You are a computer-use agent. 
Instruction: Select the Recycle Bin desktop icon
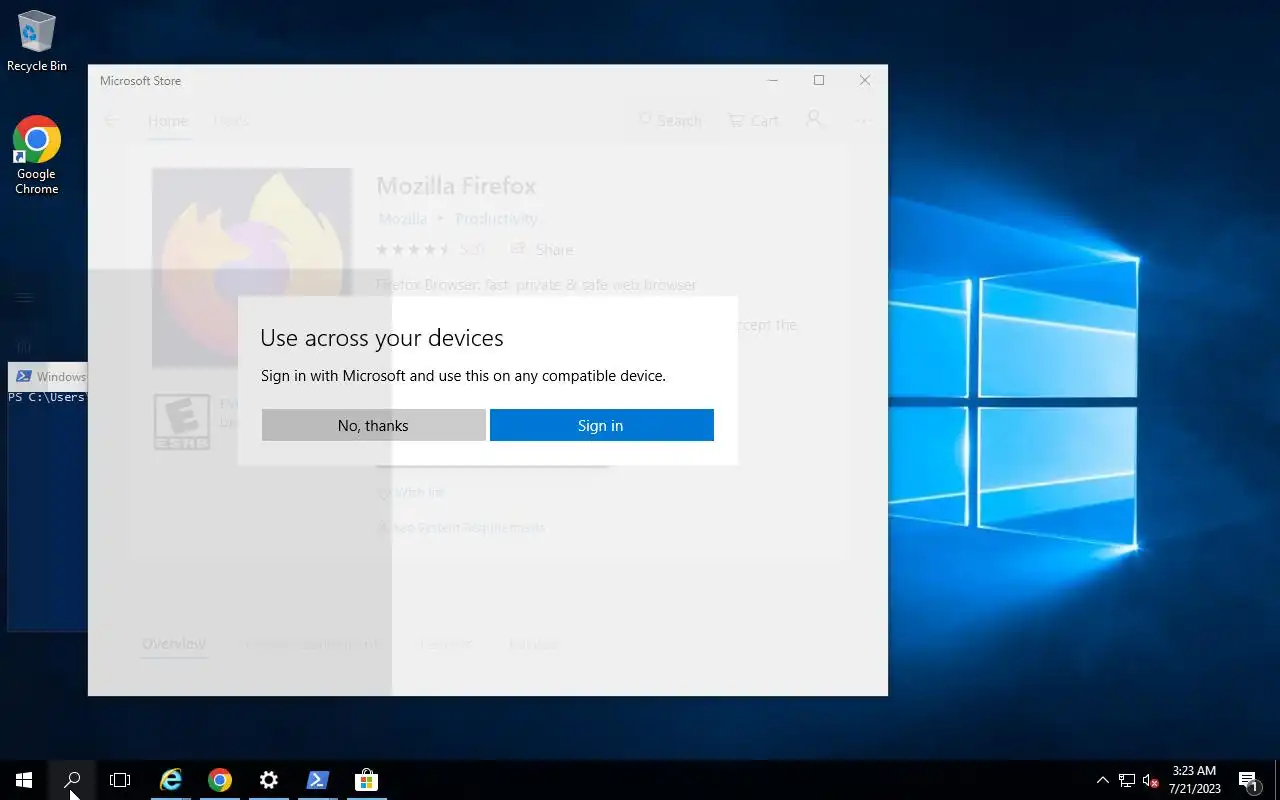(x=37, y=41)
